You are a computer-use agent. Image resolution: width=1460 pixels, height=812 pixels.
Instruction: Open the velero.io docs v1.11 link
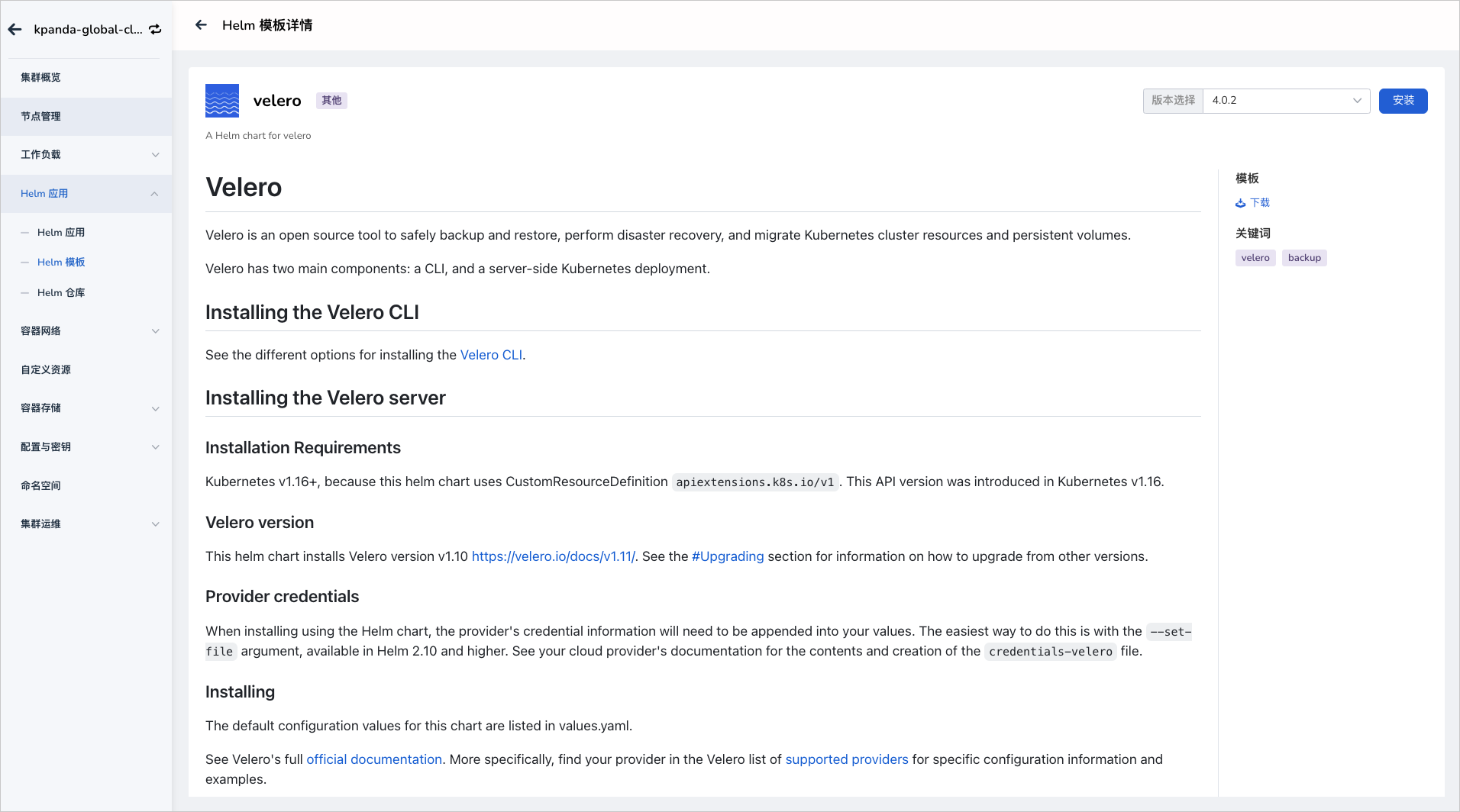553,556
